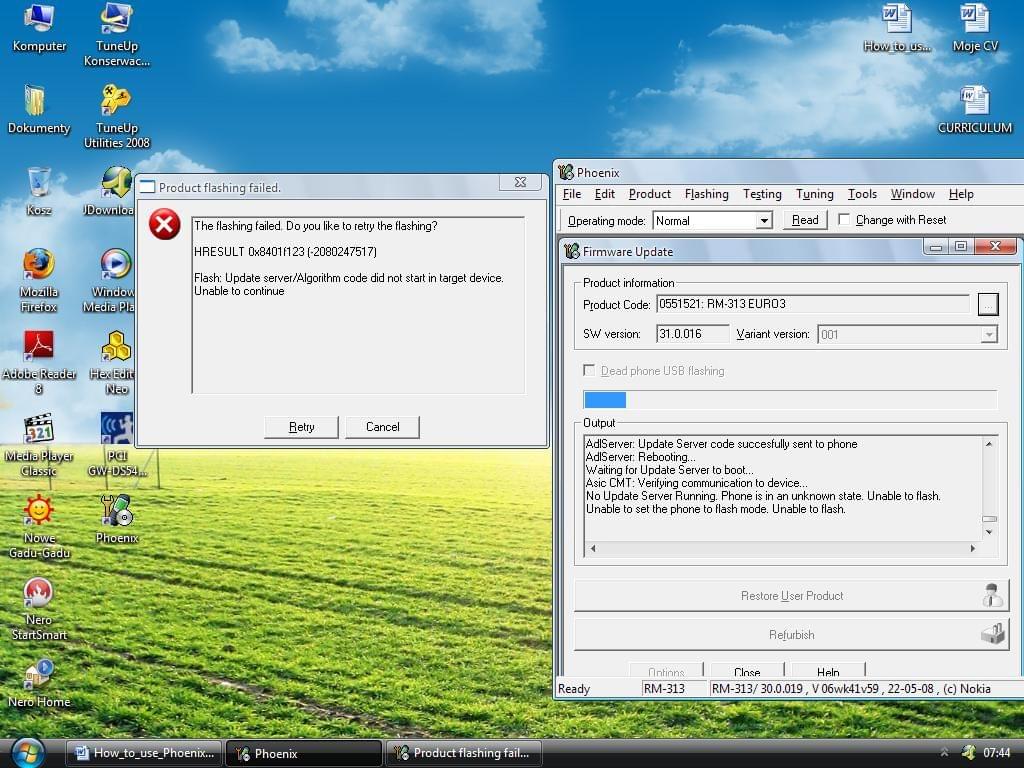The image size is (1024, 768).
Task: Click 'Waiting for Update Server to boot...' line
Action: pos(669,470)
